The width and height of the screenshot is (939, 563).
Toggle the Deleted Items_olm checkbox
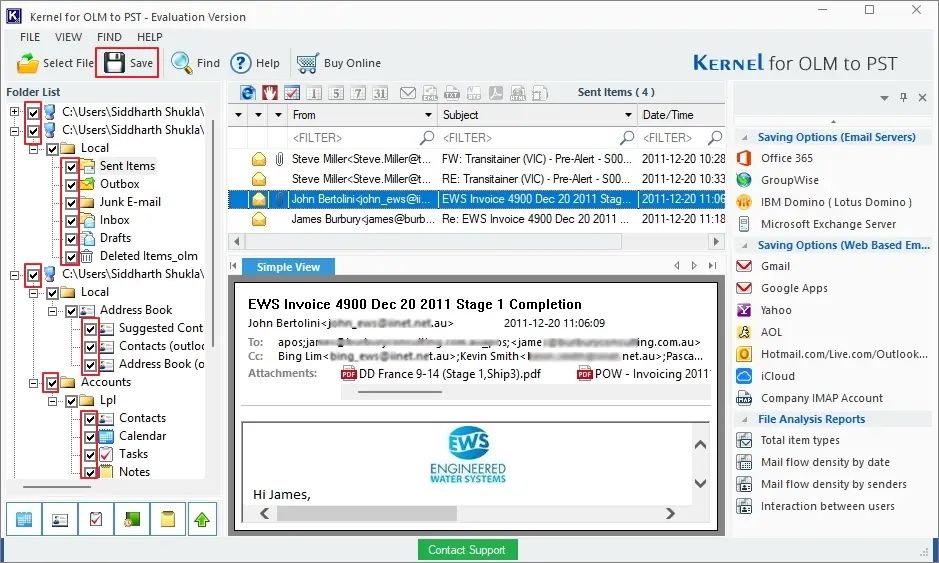[x=71, y=256]
